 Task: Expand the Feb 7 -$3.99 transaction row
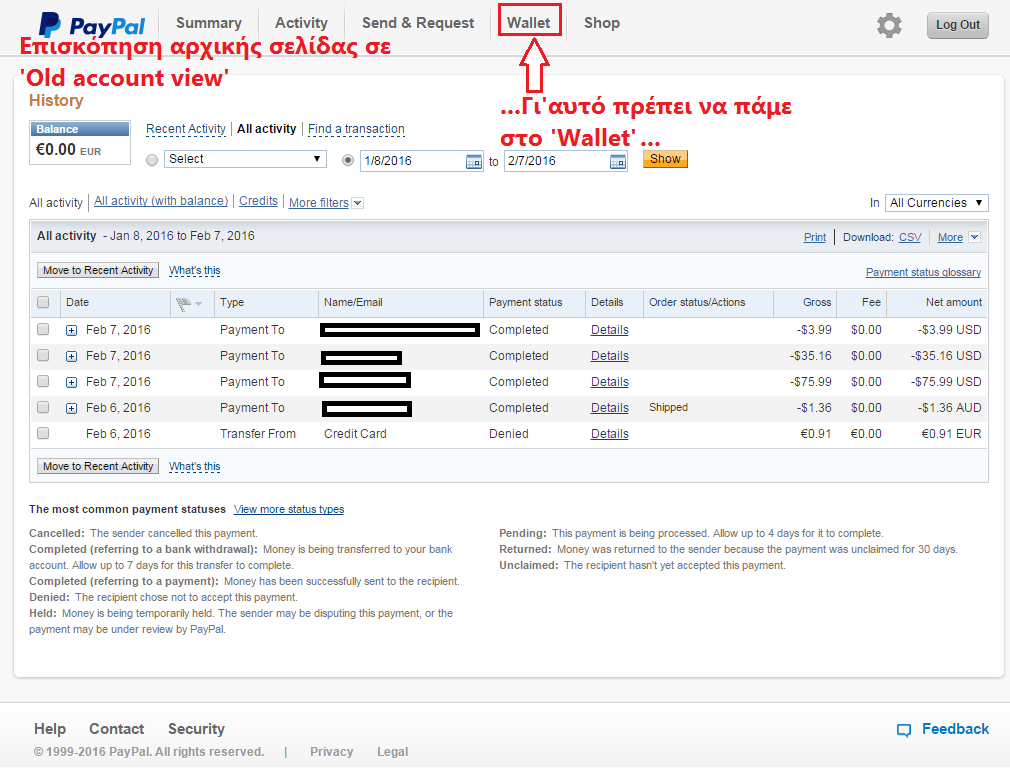coord(71,330)
